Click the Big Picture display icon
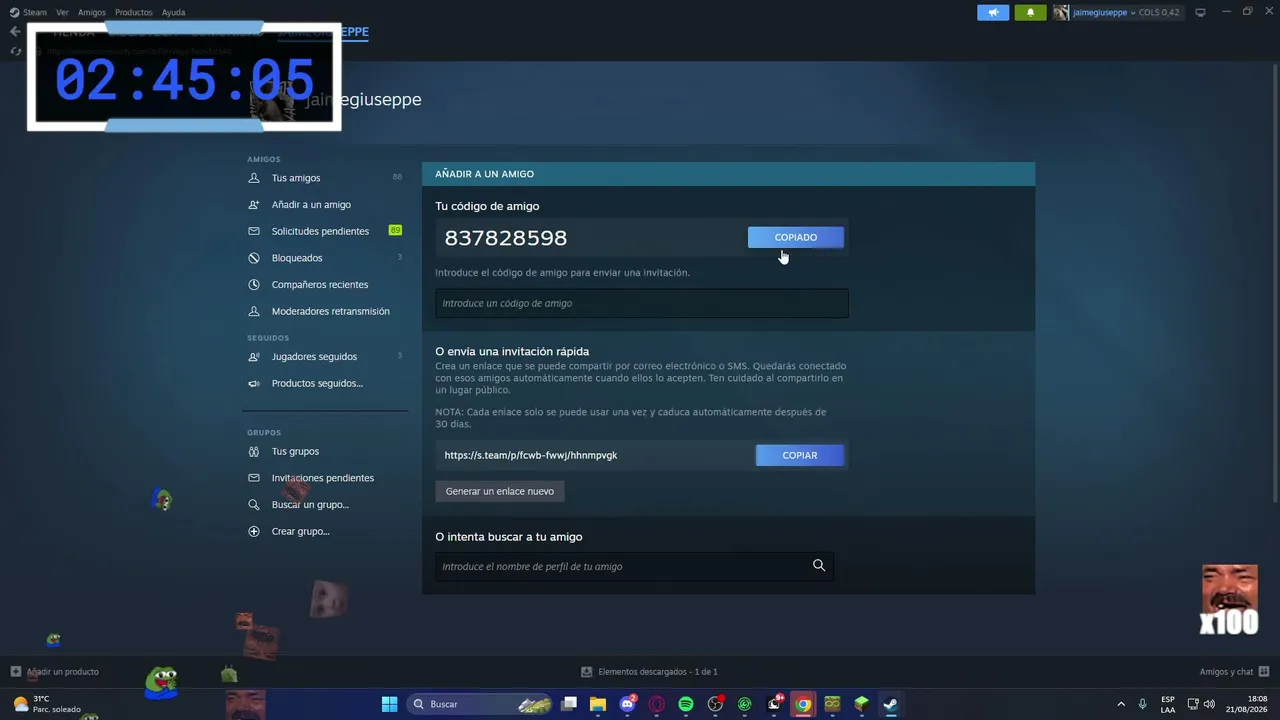Viewport: 1280px width, 720px height. coord(1201,12)
